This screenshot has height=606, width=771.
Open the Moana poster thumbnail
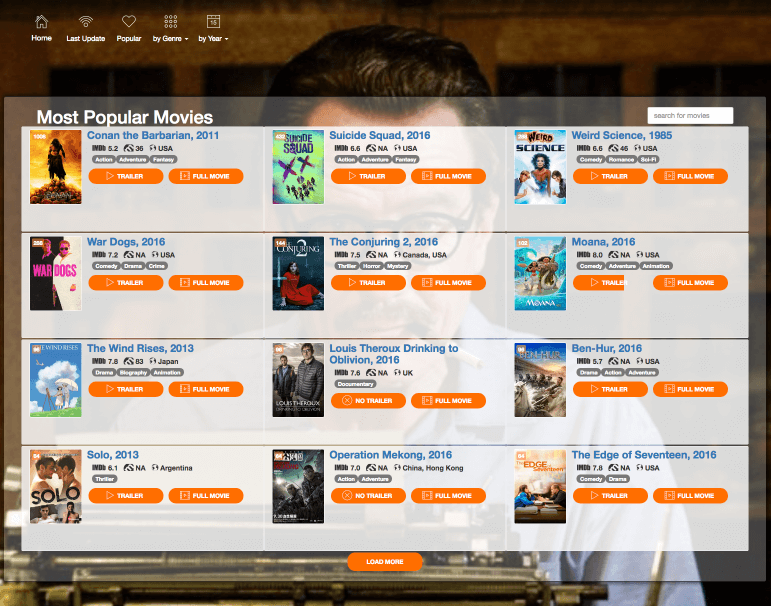coord(540,273)
